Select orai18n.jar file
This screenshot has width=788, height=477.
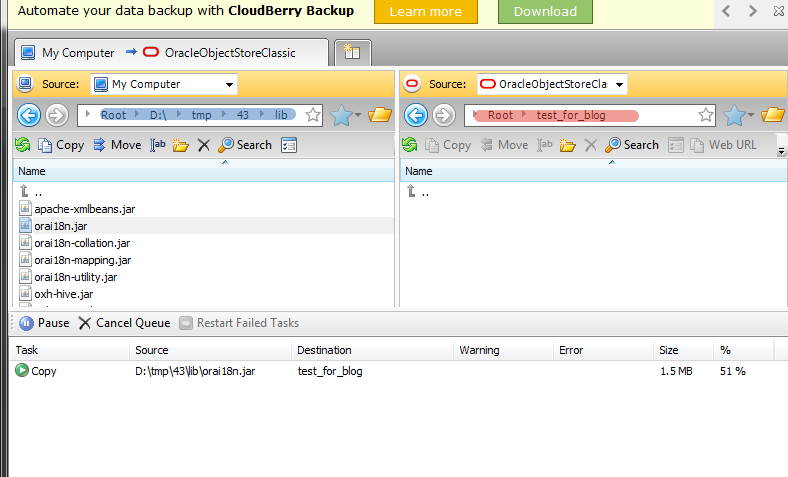[x=54, y=226]
